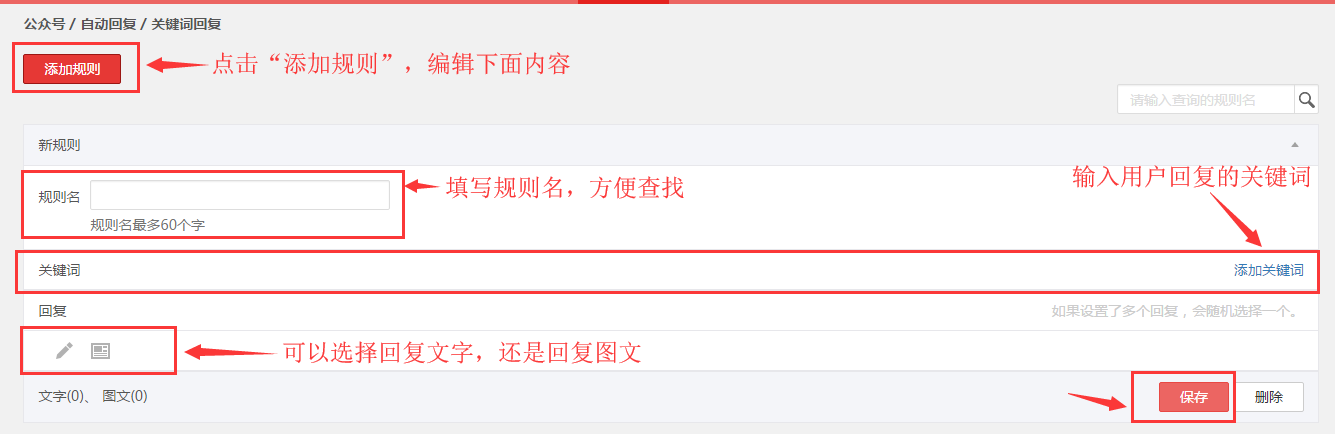The width and height of the screenshot is (1335, 434).
Task: Select the pencil text-reply icon
Action: pyautogui.click(x=64, y=350)
